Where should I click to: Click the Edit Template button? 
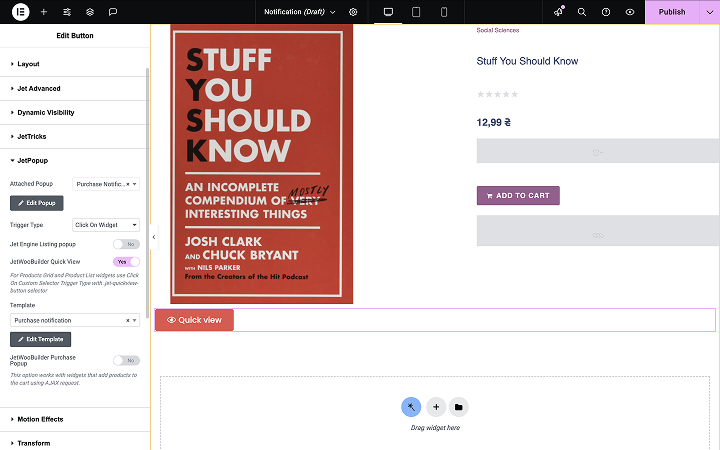pos(40,339)
